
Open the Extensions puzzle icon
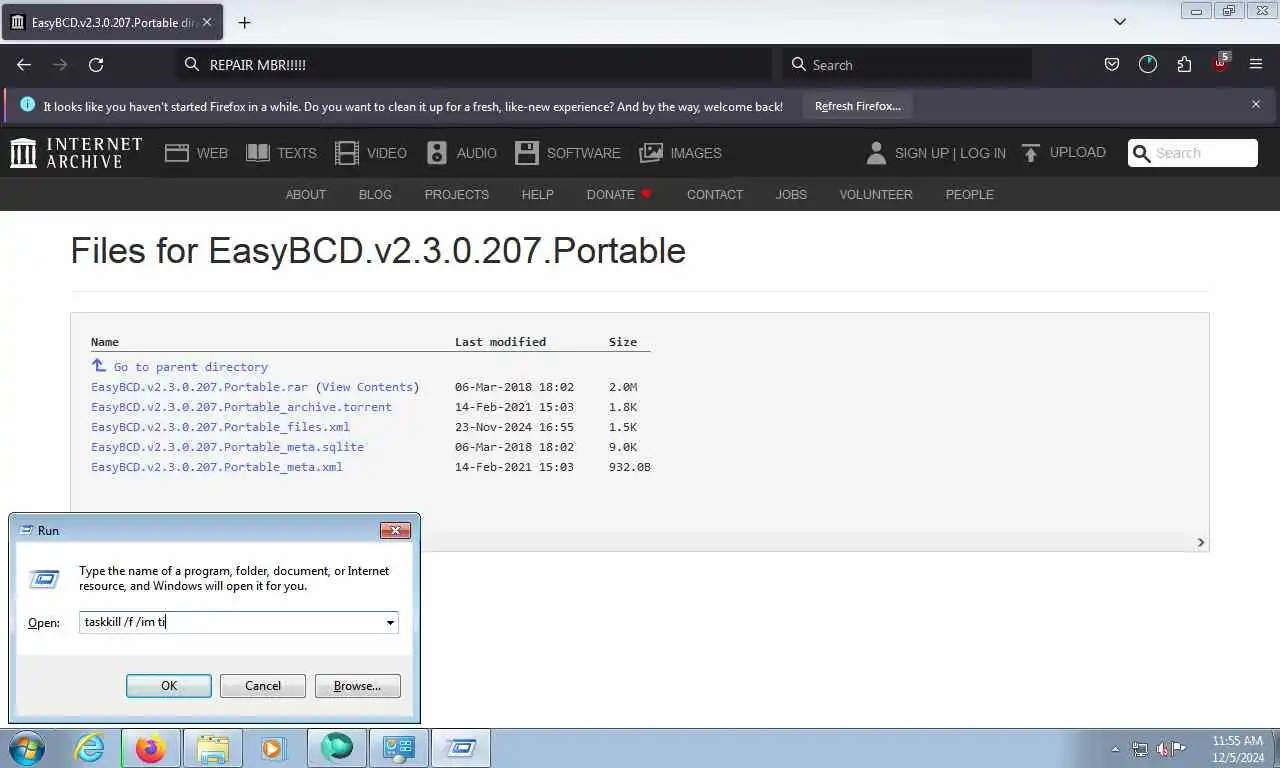[1184, 64]
